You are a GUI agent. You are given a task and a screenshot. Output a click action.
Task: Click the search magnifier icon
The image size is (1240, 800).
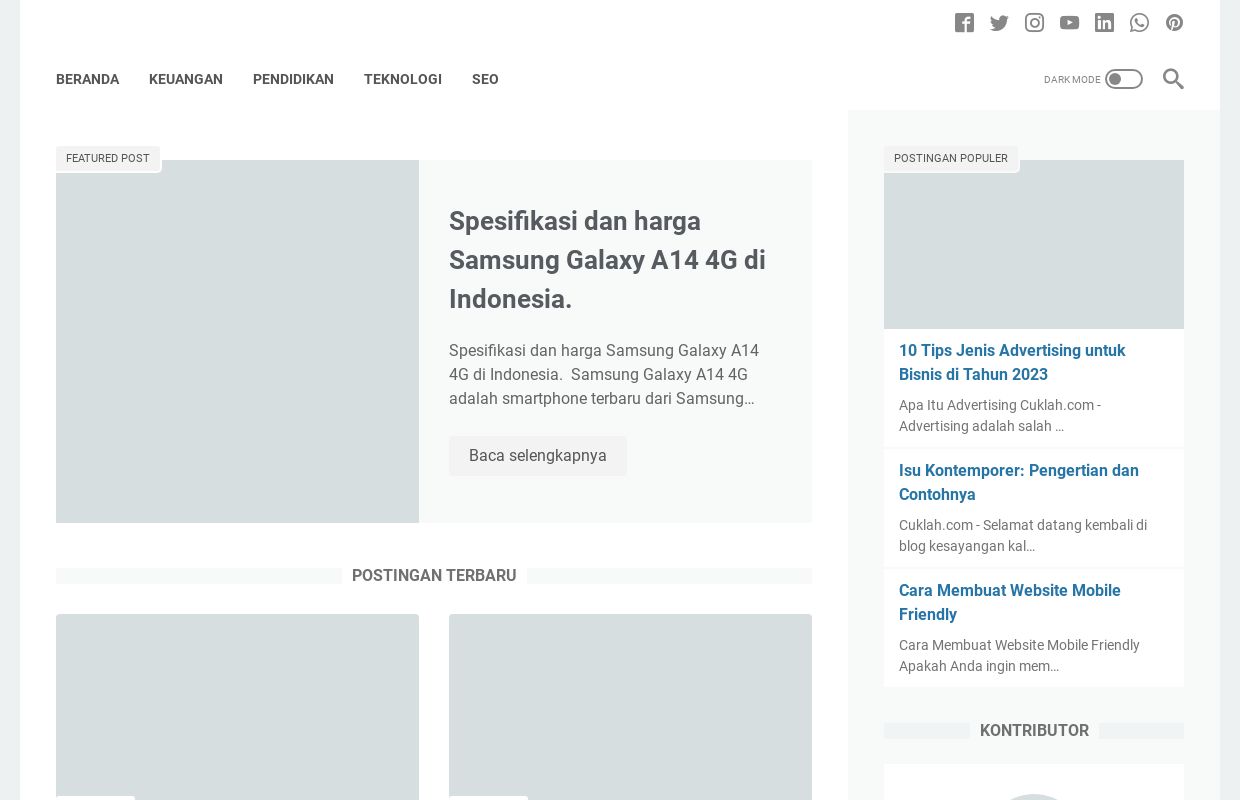[1173, 79]
